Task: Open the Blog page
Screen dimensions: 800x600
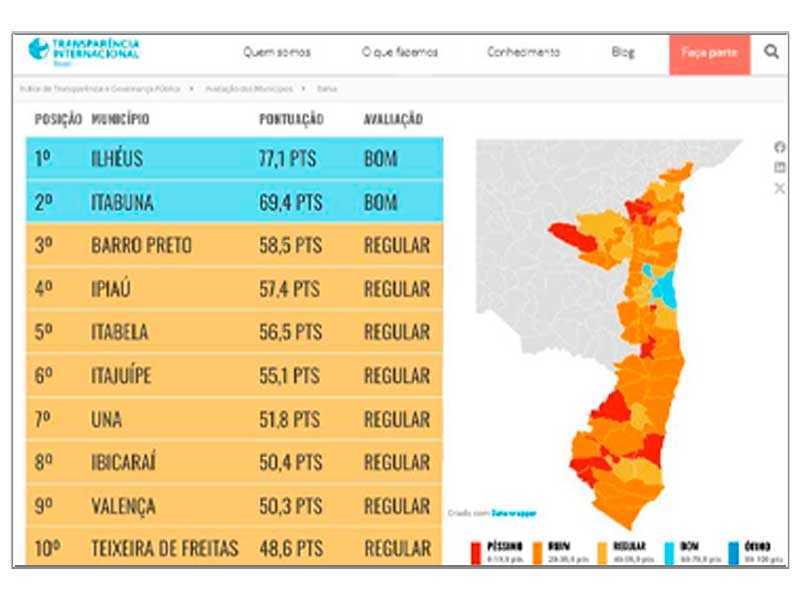Action: [x=623, y=52]
